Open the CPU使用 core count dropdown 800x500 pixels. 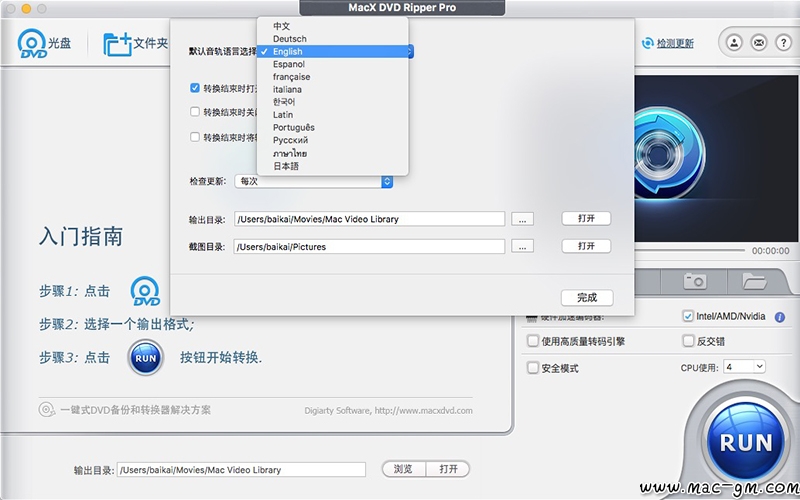coord(744,366)
